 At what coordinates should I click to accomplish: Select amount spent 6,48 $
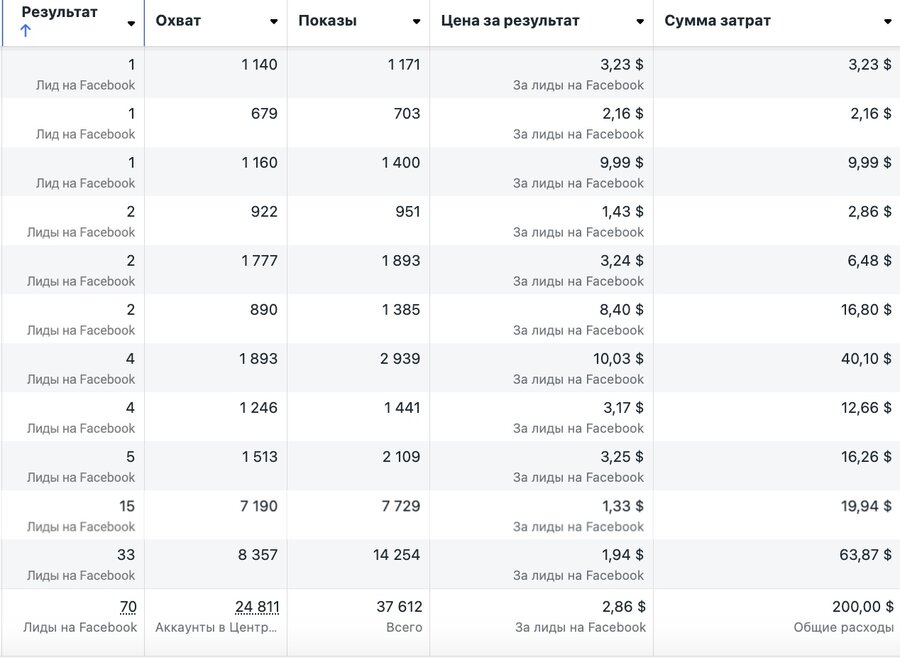[870, 261]
